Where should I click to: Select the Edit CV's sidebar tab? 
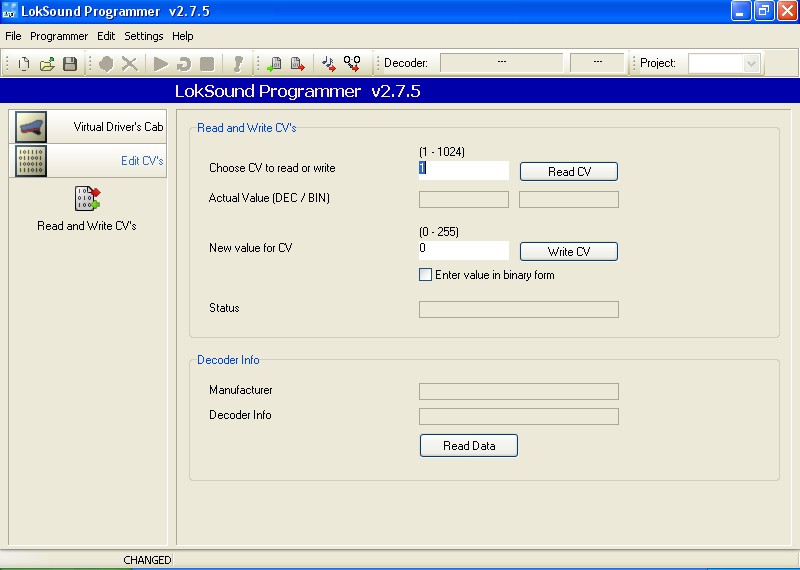pos(88,161)
